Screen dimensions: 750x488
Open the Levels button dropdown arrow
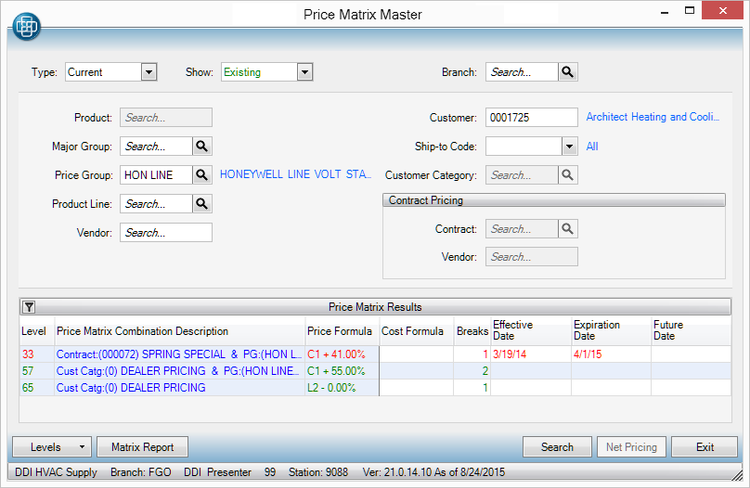tap(82, 447)
